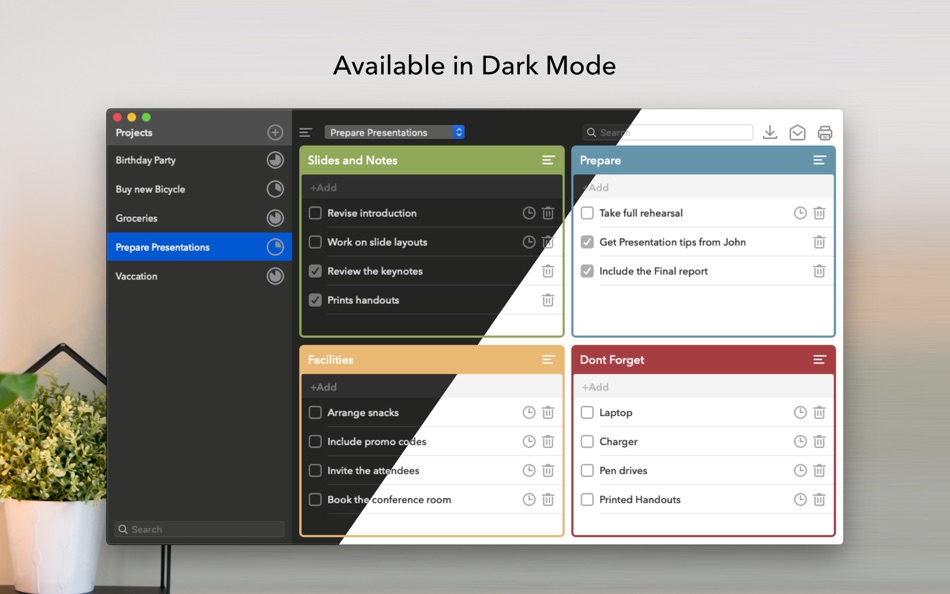The image size is (950, 594).
Task: Delete the Charger item
Action: click(x=819, y=441)
